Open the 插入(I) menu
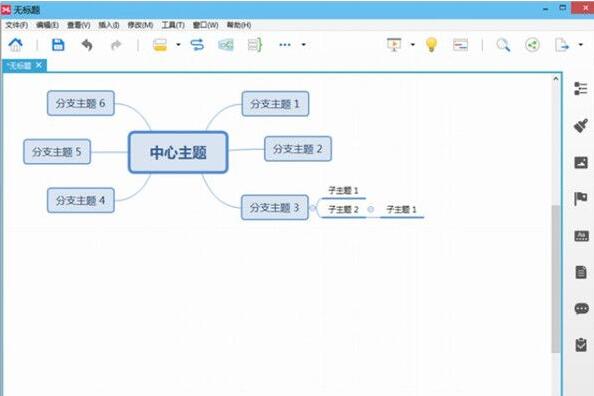The width and height of the screenshot is (594, 396). 109,25
